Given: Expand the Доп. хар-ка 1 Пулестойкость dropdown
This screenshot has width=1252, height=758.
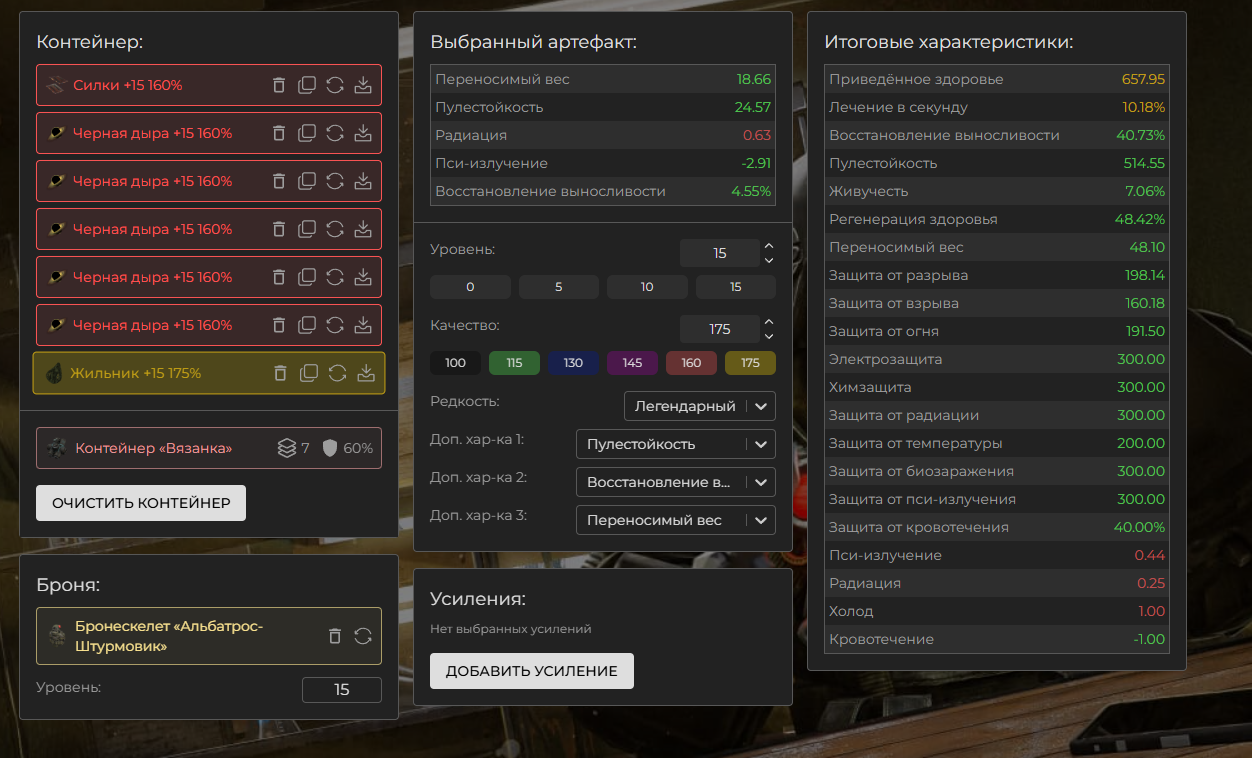Looking at the screenshot, I should [x=675, y=444].
